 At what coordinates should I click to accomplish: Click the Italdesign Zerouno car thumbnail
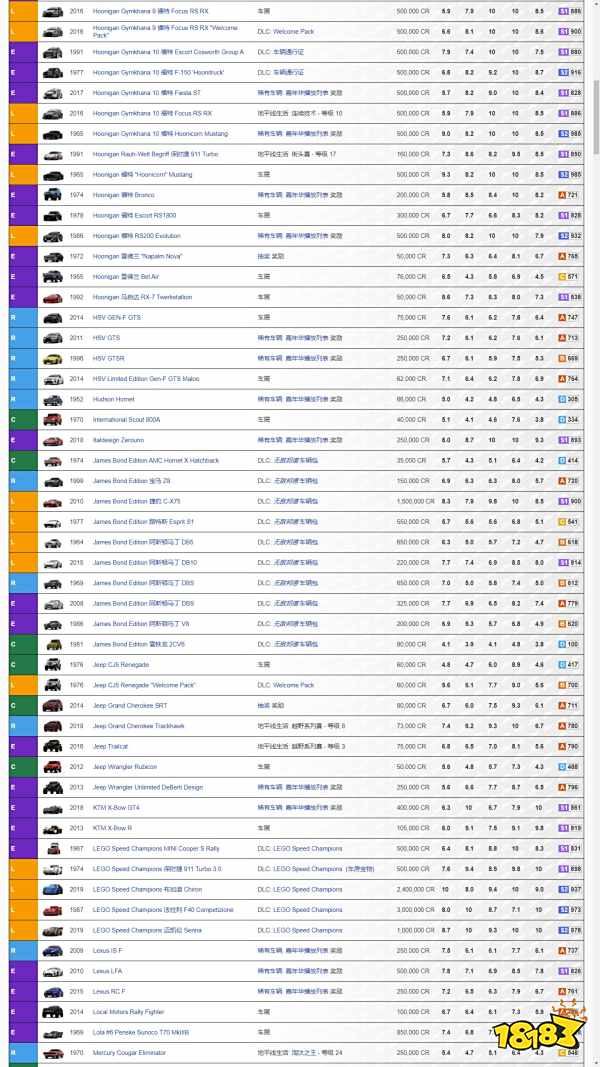(x=52, y=440)
